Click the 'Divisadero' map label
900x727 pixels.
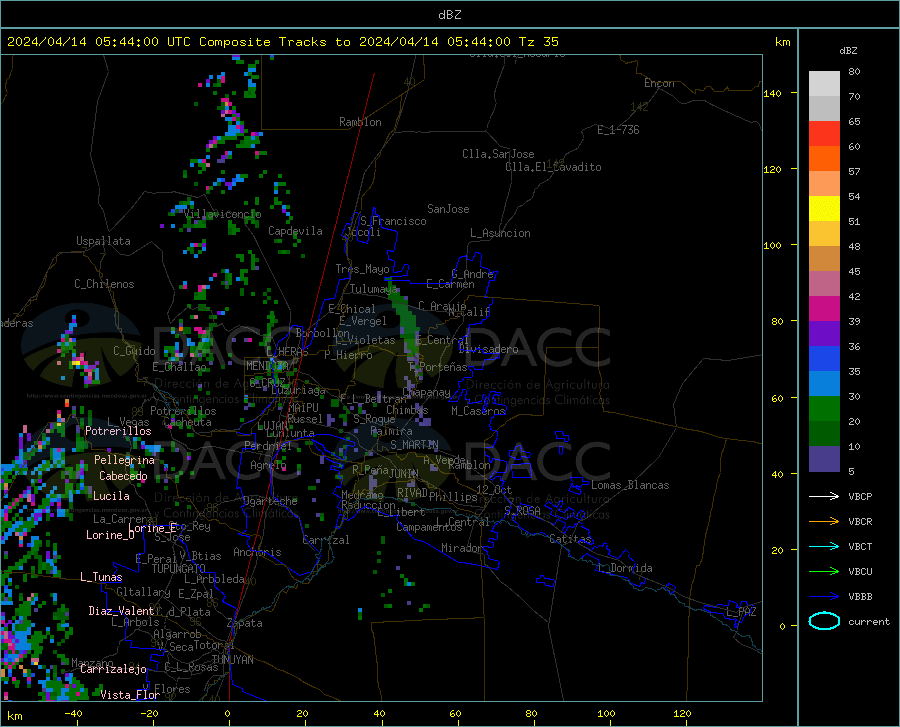(488, 349)
